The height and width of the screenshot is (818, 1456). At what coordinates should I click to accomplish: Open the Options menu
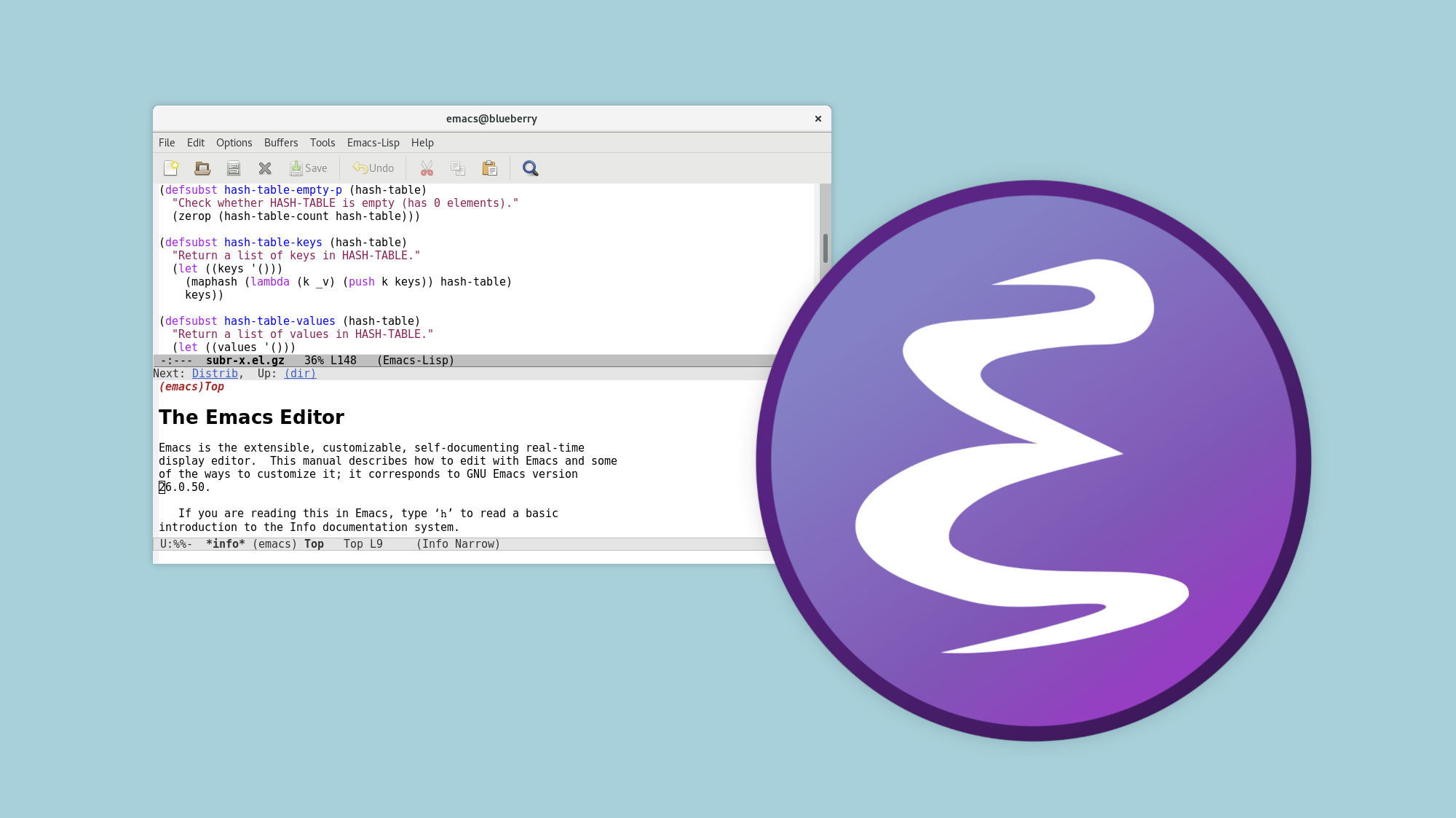click(x=234, y=143)
